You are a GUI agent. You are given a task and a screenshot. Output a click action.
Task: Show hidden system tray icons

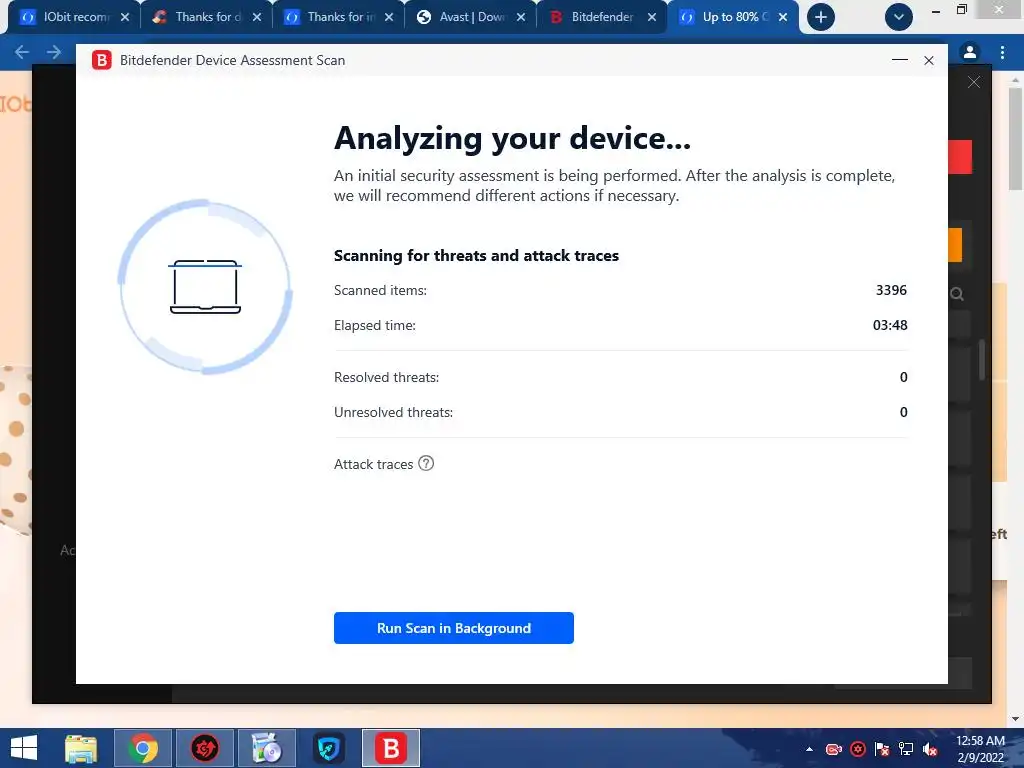click(809, 749)
